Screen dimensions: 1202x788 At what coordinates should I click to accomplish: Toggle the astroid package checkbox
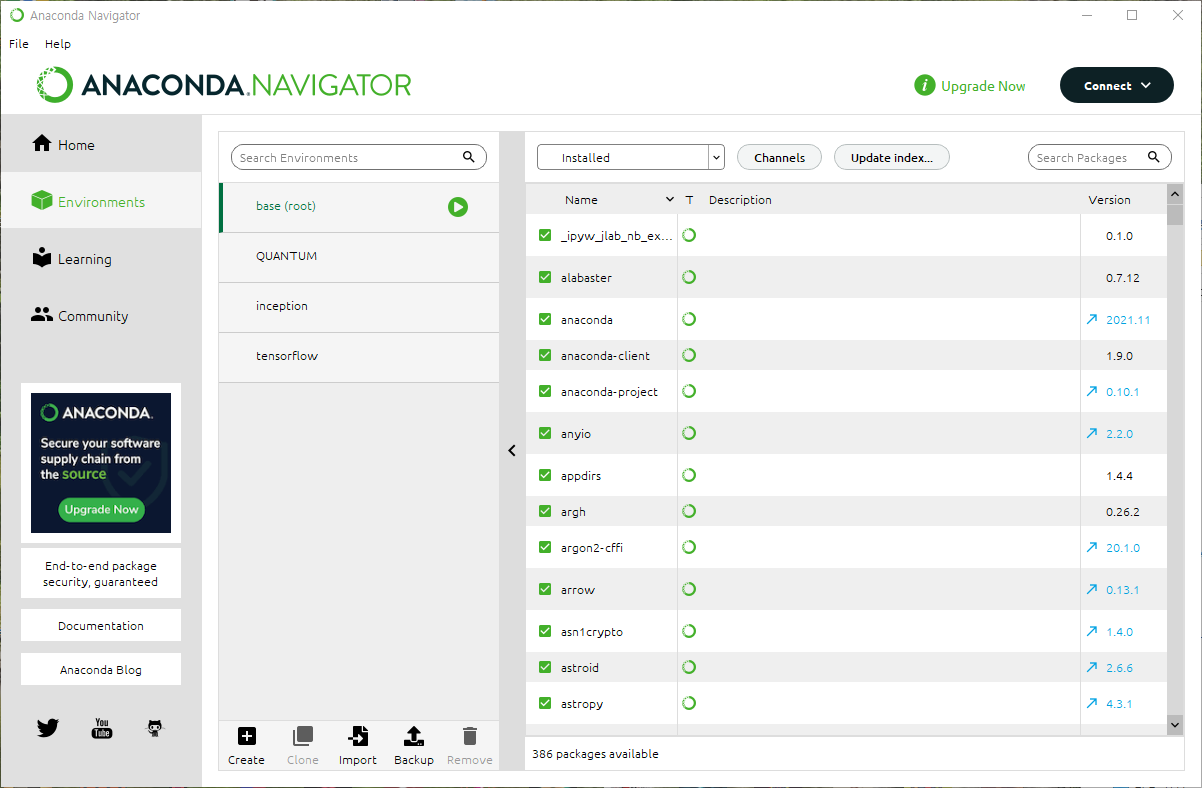pos(545,667)
